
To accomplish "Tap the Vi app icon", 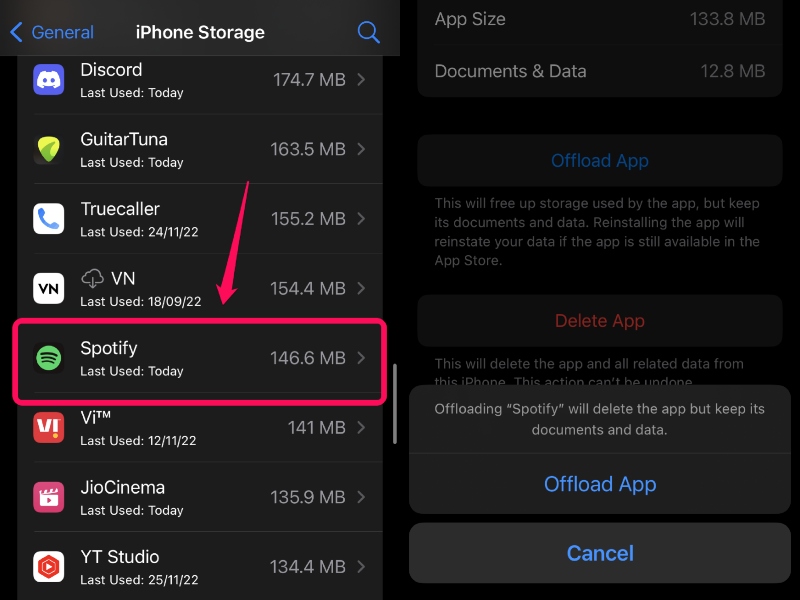I will click(x=49, y=428).
